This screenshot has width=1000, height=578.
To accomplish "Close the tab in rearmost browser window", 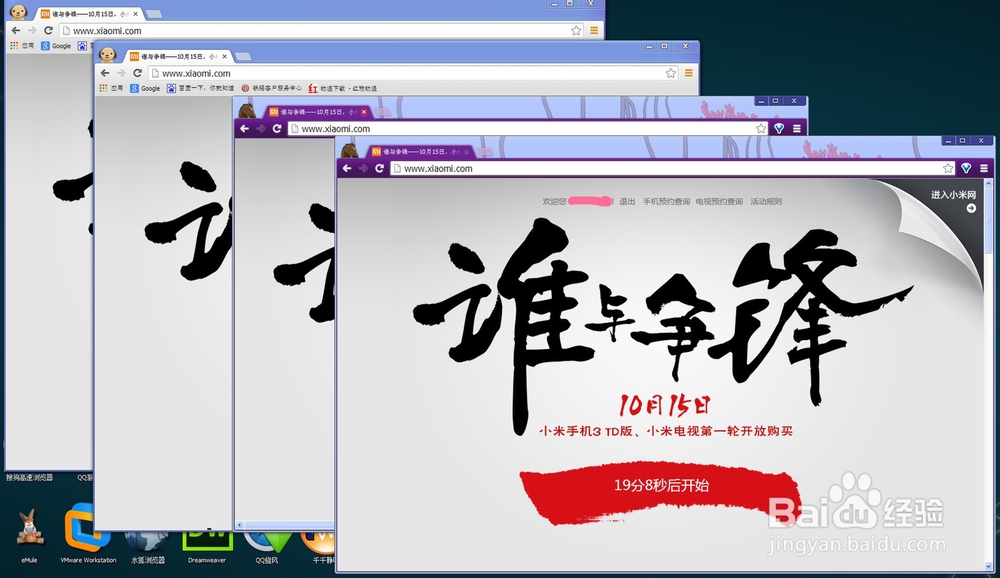I will click(135, 13).
